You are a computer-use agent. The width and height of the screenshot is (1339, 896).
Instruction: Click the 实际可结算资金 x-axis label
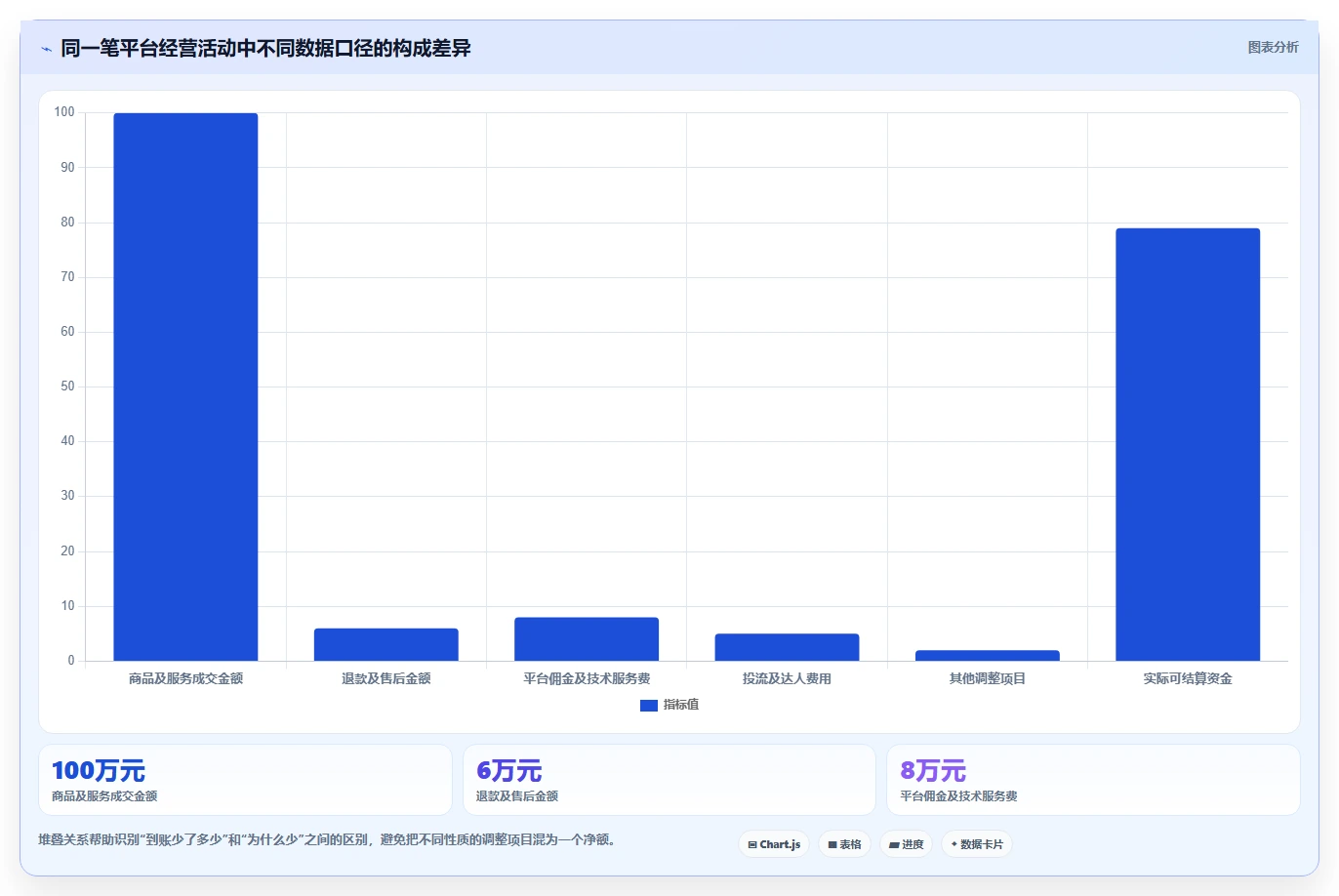1188,678
